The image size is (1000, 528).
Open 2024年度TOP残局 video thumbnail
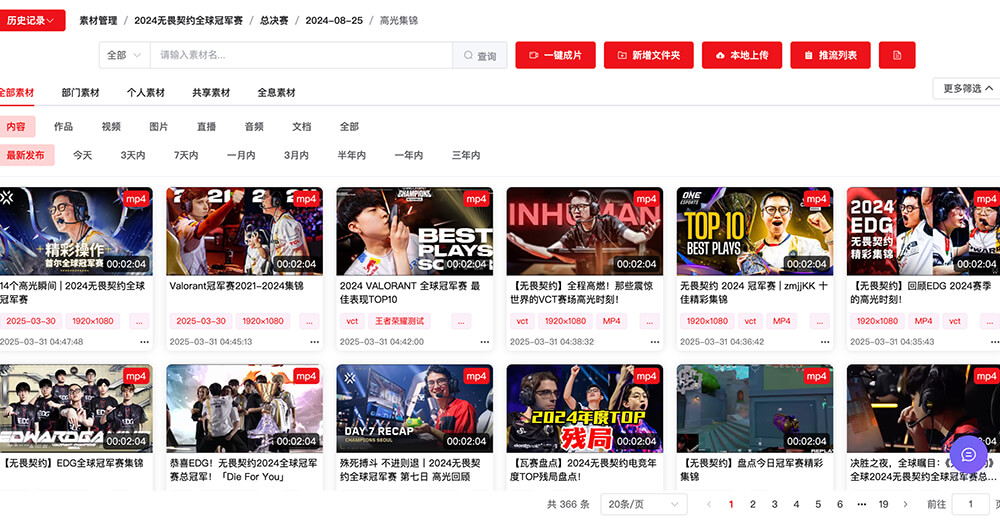click(585, 409)
